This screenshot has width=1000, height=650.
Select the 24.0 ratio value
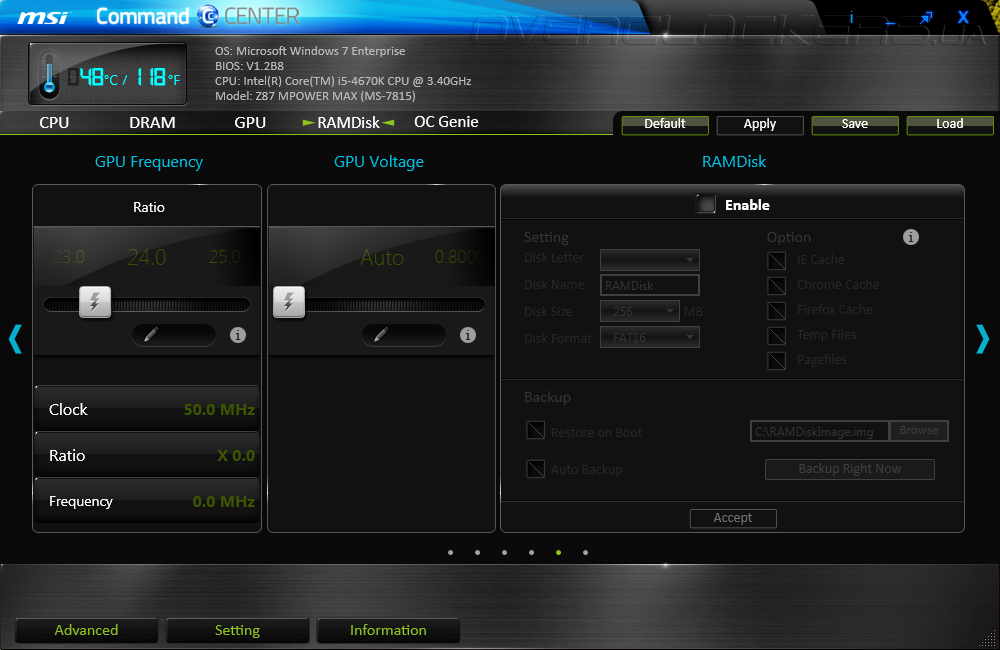tap(147, 257)
